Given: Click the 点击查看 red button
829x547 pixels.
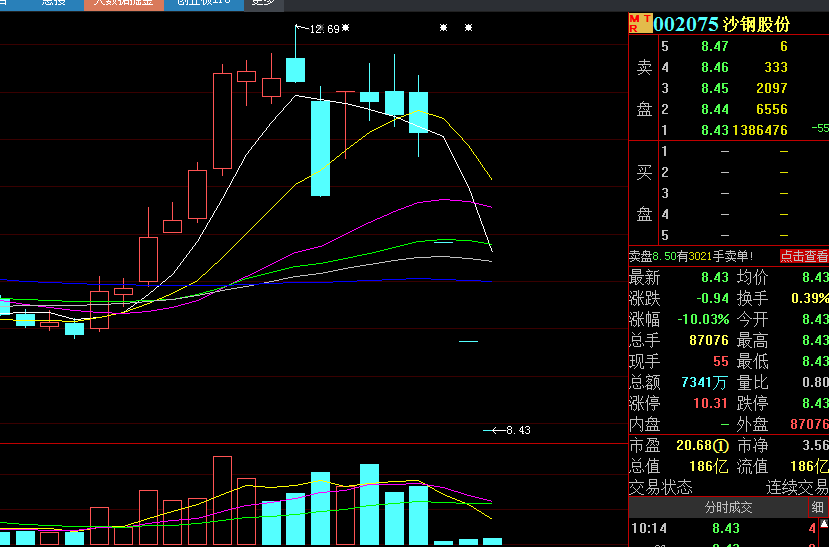Looking at the screenshot, I should tap(804, 256).
